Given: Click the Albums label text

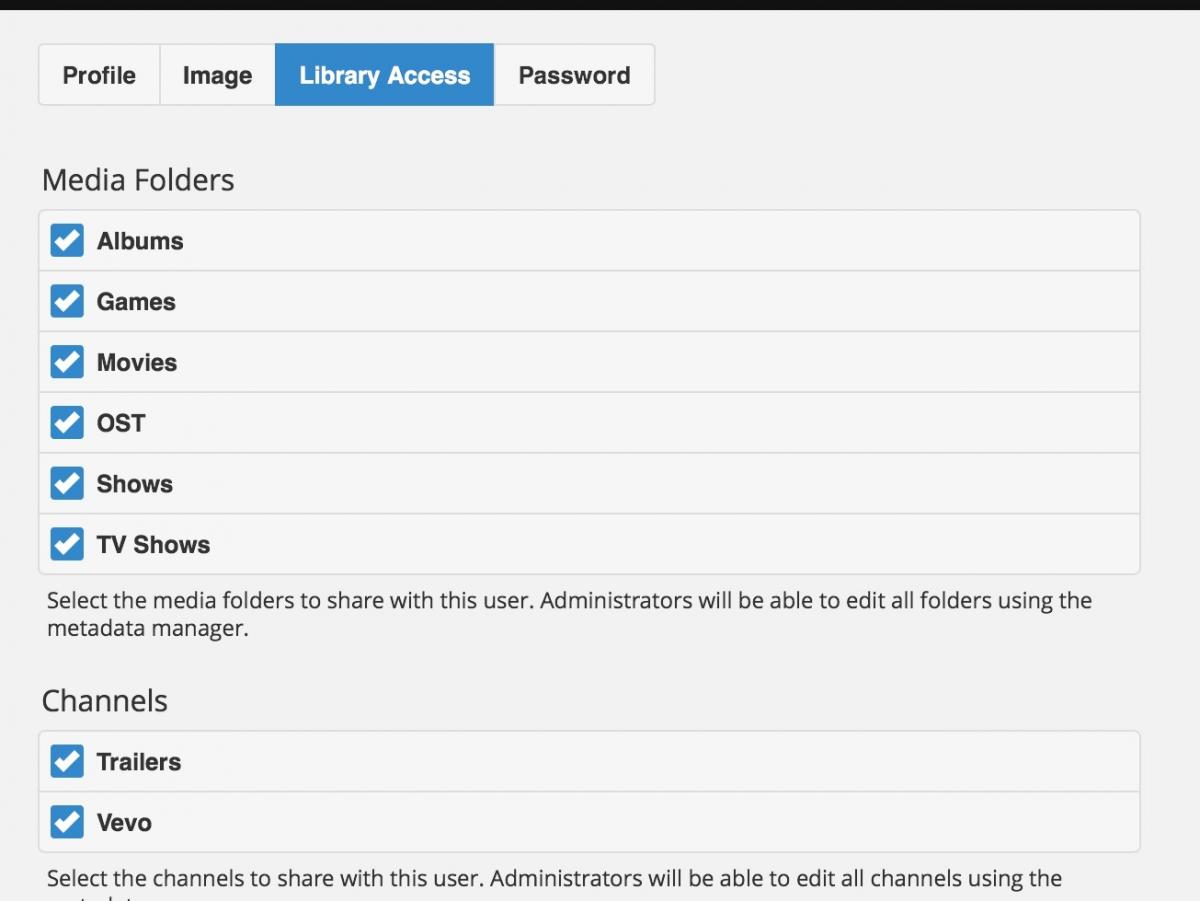Looking at the screenshot, I should pos(140,241).
